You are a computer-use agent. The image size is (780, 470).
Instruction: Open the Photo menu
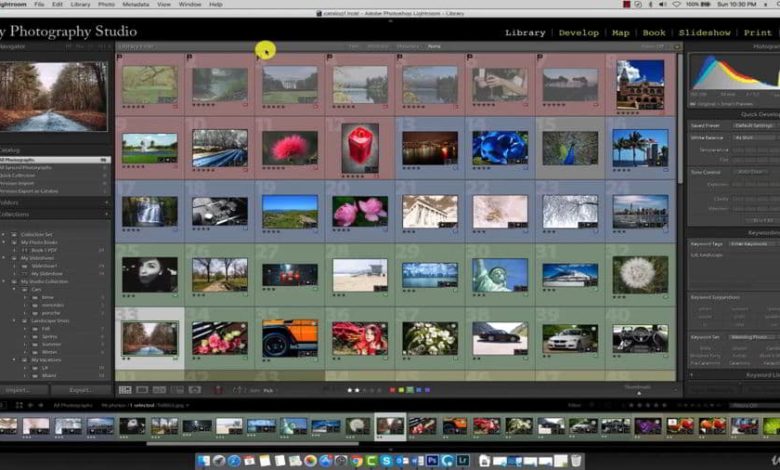point(106,4)
